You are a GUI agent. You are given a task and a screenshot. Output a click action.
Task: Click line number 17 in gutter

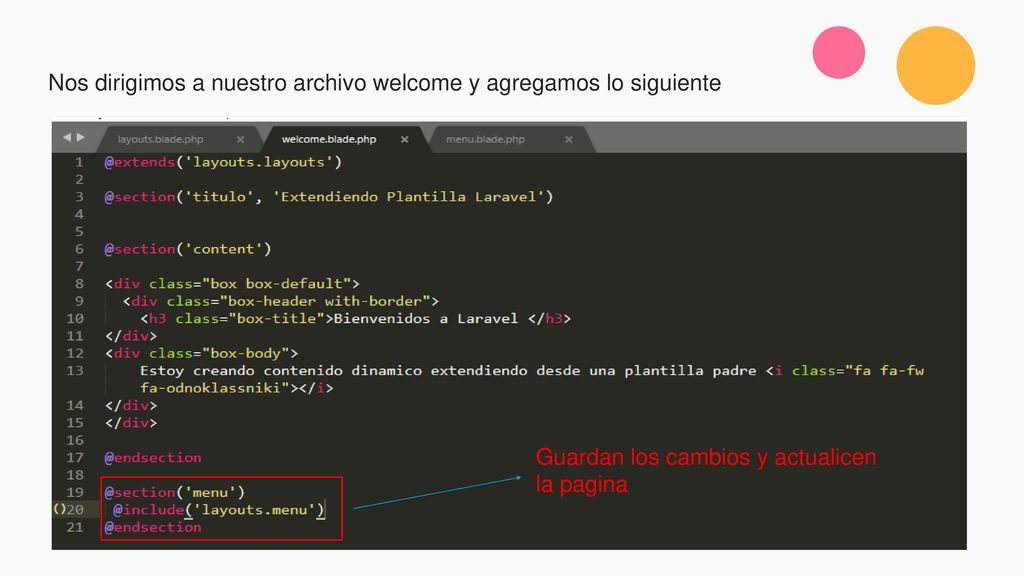click(x=75, y=458)
